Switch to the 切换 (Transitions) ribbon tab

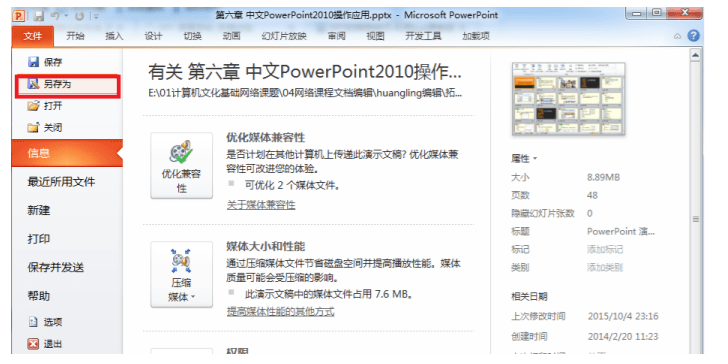[192, 36]
